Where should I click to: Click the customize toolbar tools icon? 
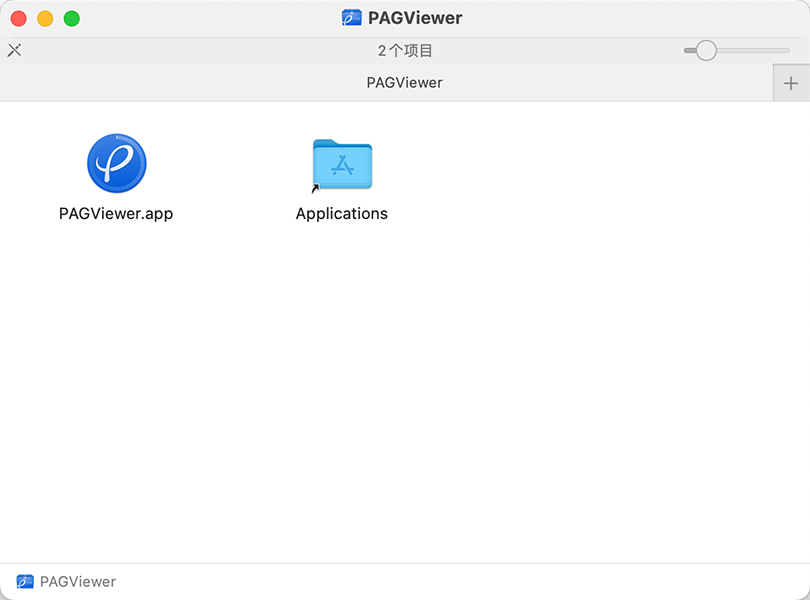(14, 50)
